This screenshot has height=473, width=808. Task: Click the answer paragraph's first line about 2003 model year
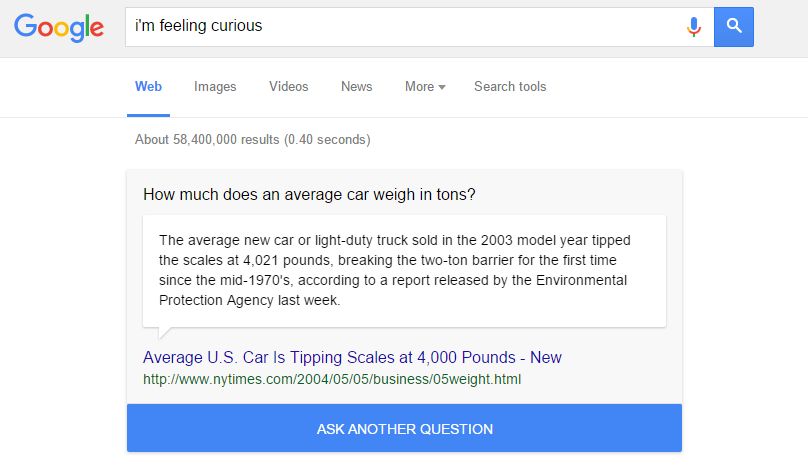[x=395, y=240]
